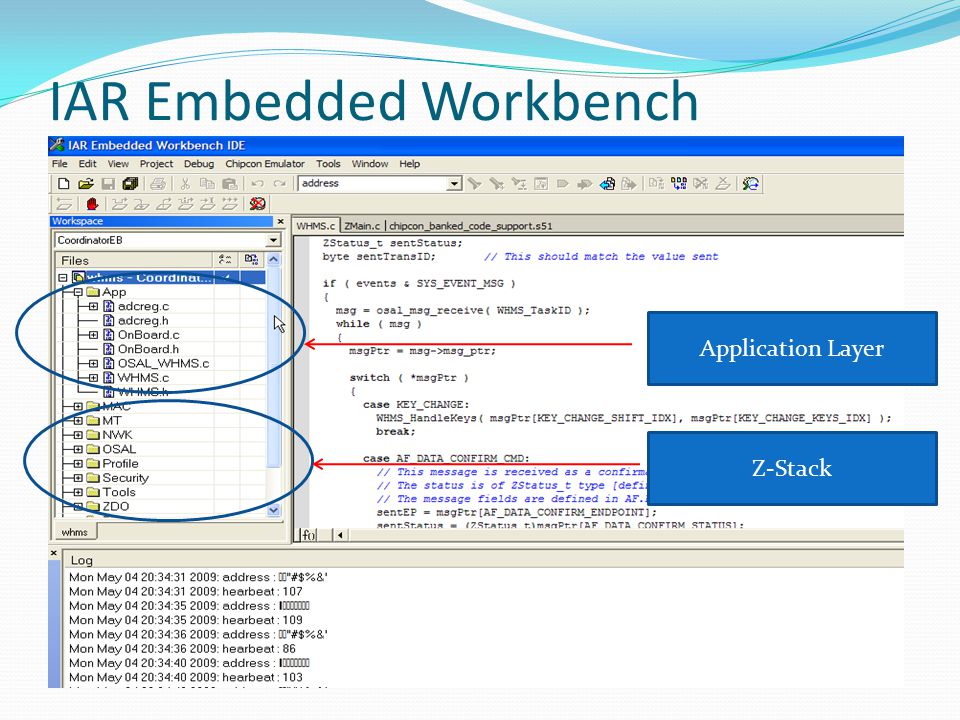Click the Step Into debug icon

141,204
